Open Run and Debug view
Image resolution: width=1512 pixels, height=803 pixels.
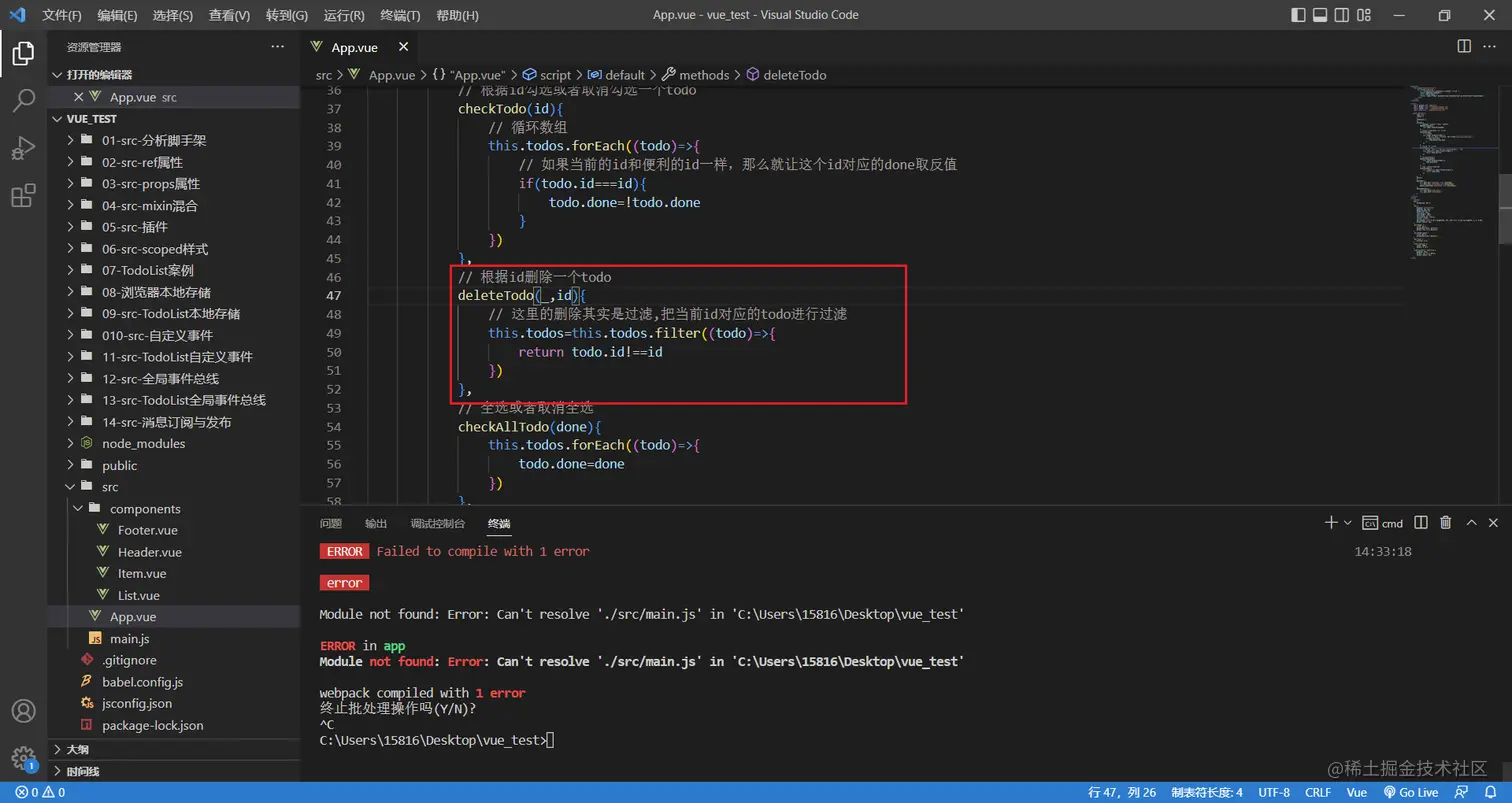(x=23, y=148)
